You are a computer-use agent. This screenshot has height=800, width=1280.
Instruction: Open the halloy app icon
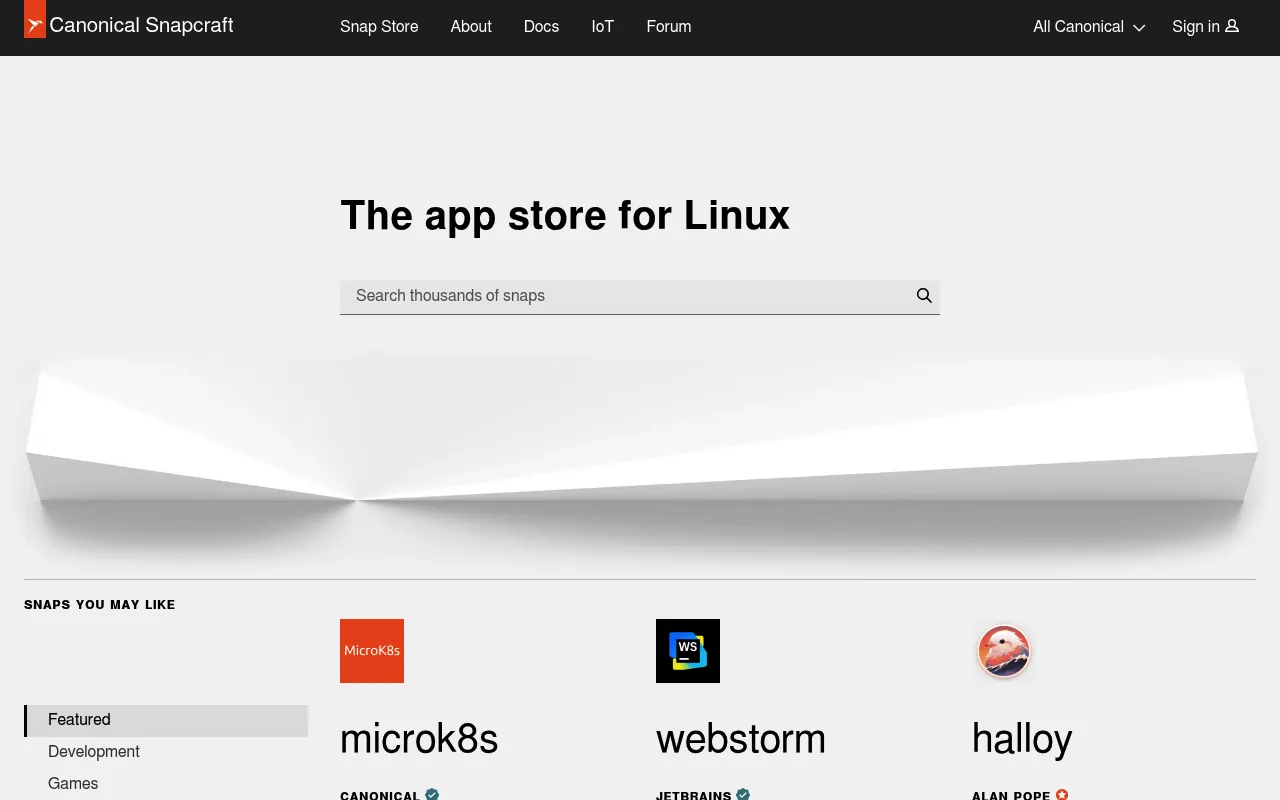(1004, 651)
